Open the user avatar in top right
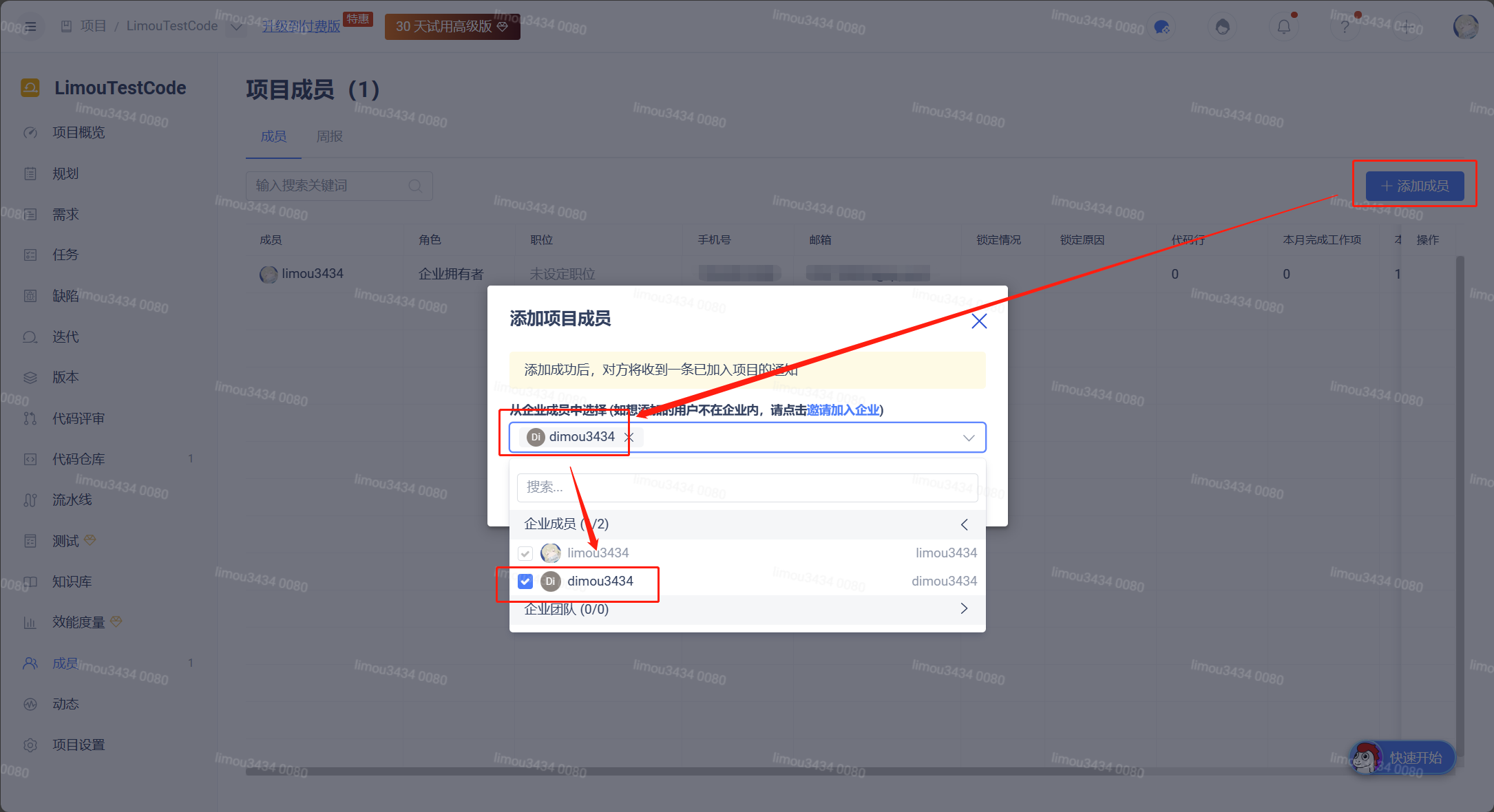 coord(1465,27)
